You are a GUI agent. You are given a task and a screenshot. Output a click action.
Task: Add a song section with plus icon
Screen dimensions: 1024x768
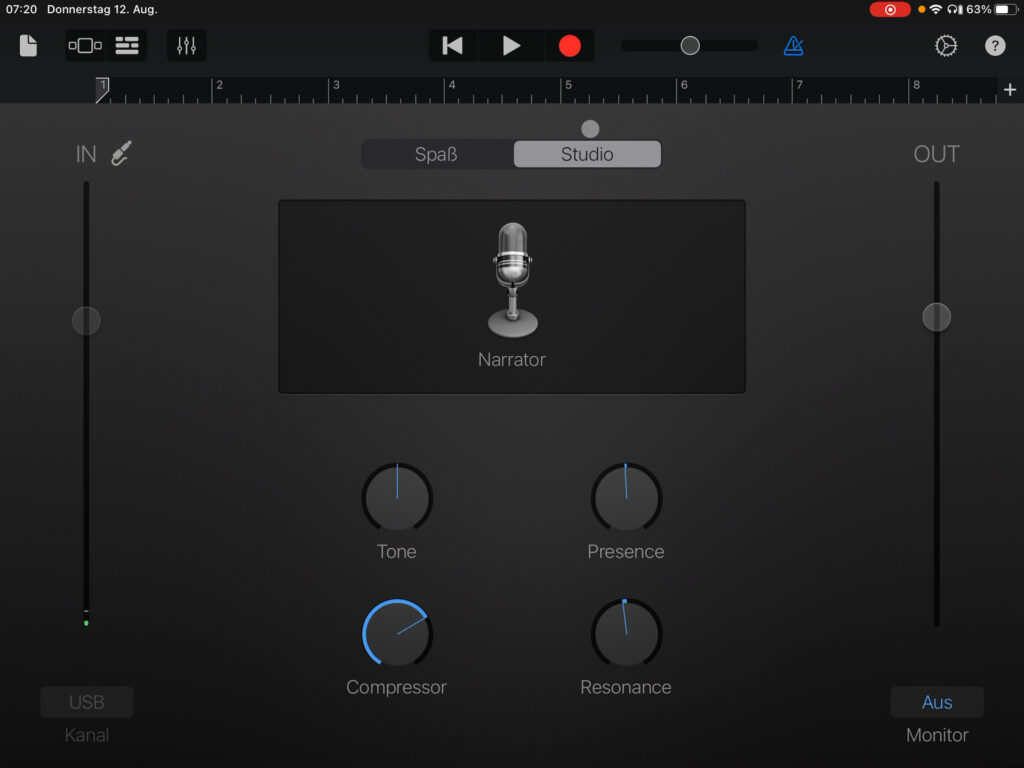[1009, 90]
